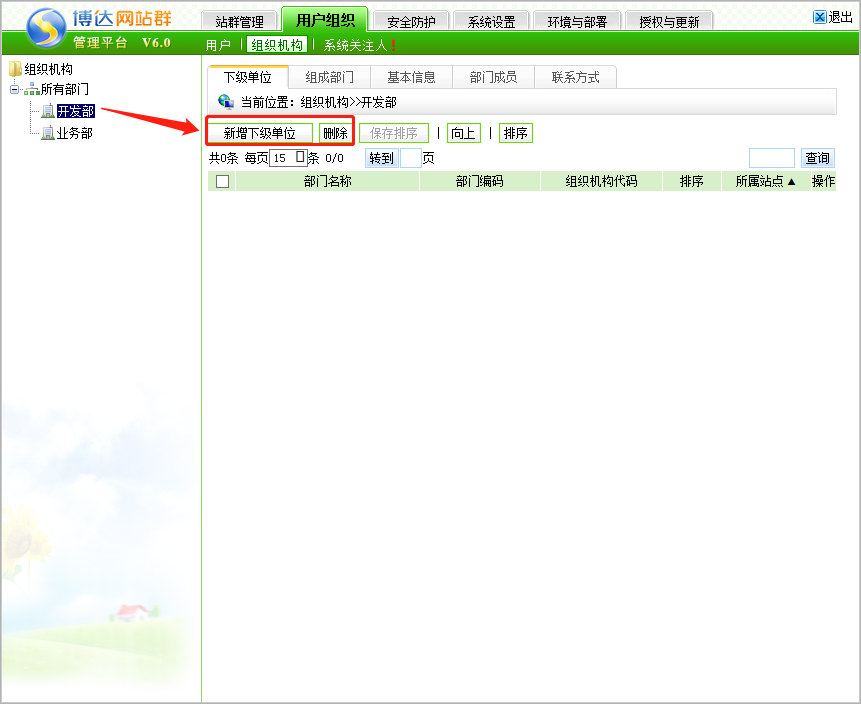Open the 部门成员 tab
The height and width of the screenshot is (704, 861).
pos(493,77)
